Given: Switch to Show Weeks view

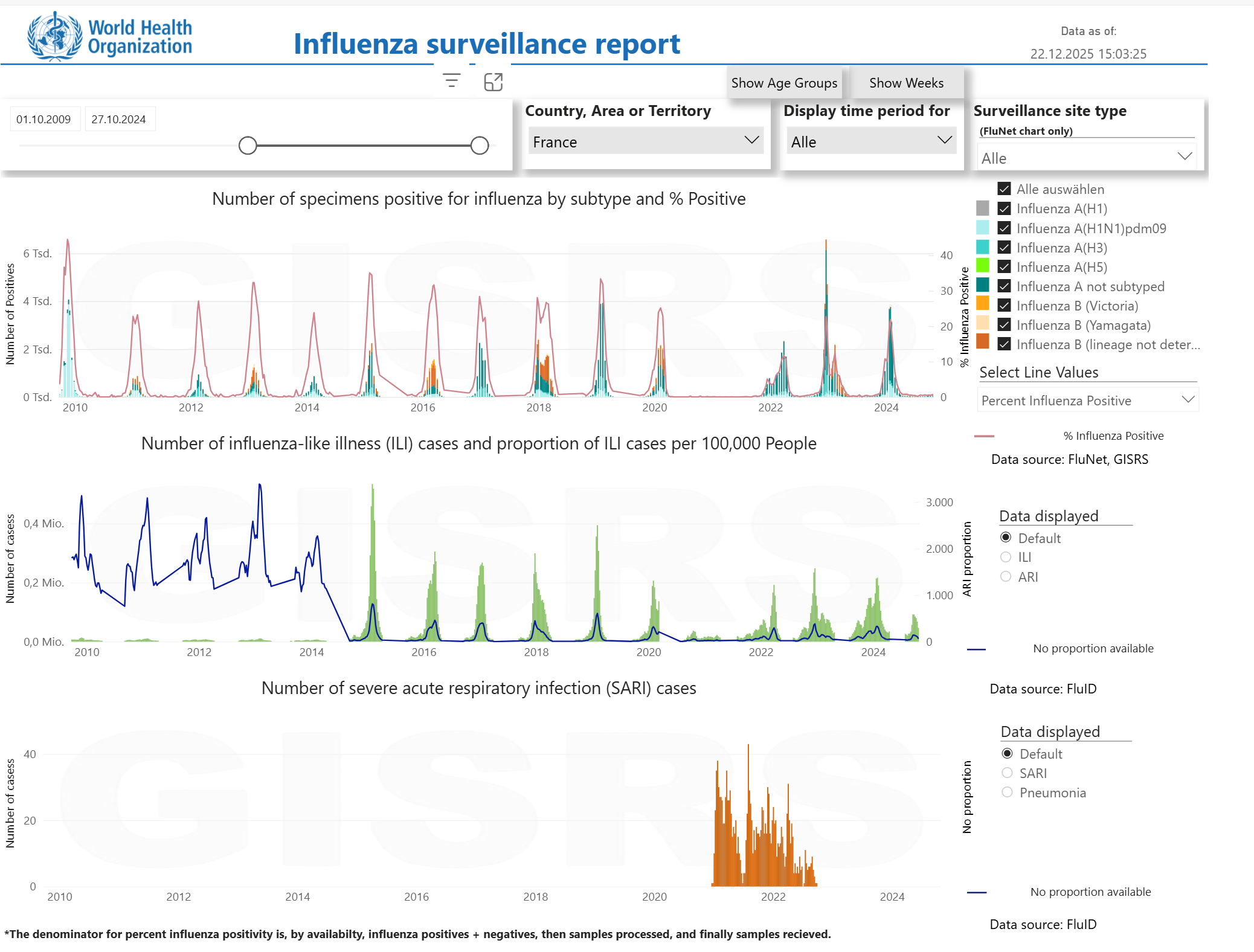Looking at the screenshot, I should tap(905, 83).
